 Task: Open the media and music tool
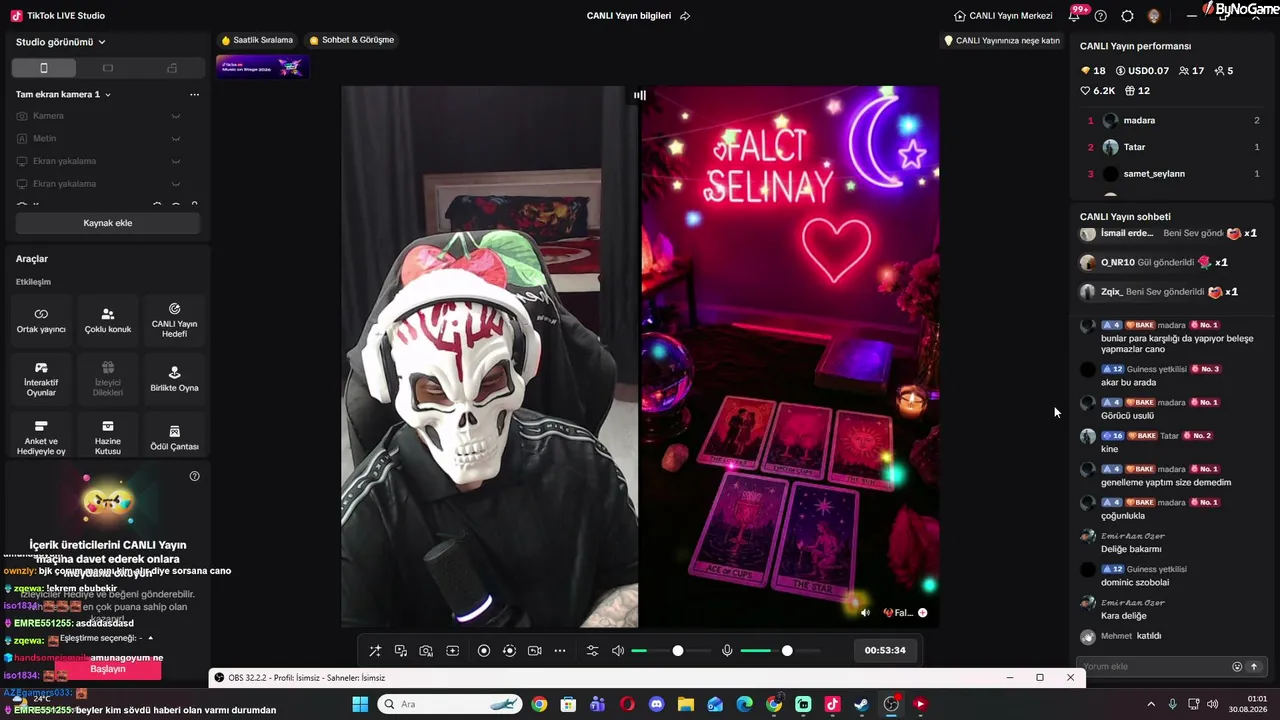click(401, 651)
